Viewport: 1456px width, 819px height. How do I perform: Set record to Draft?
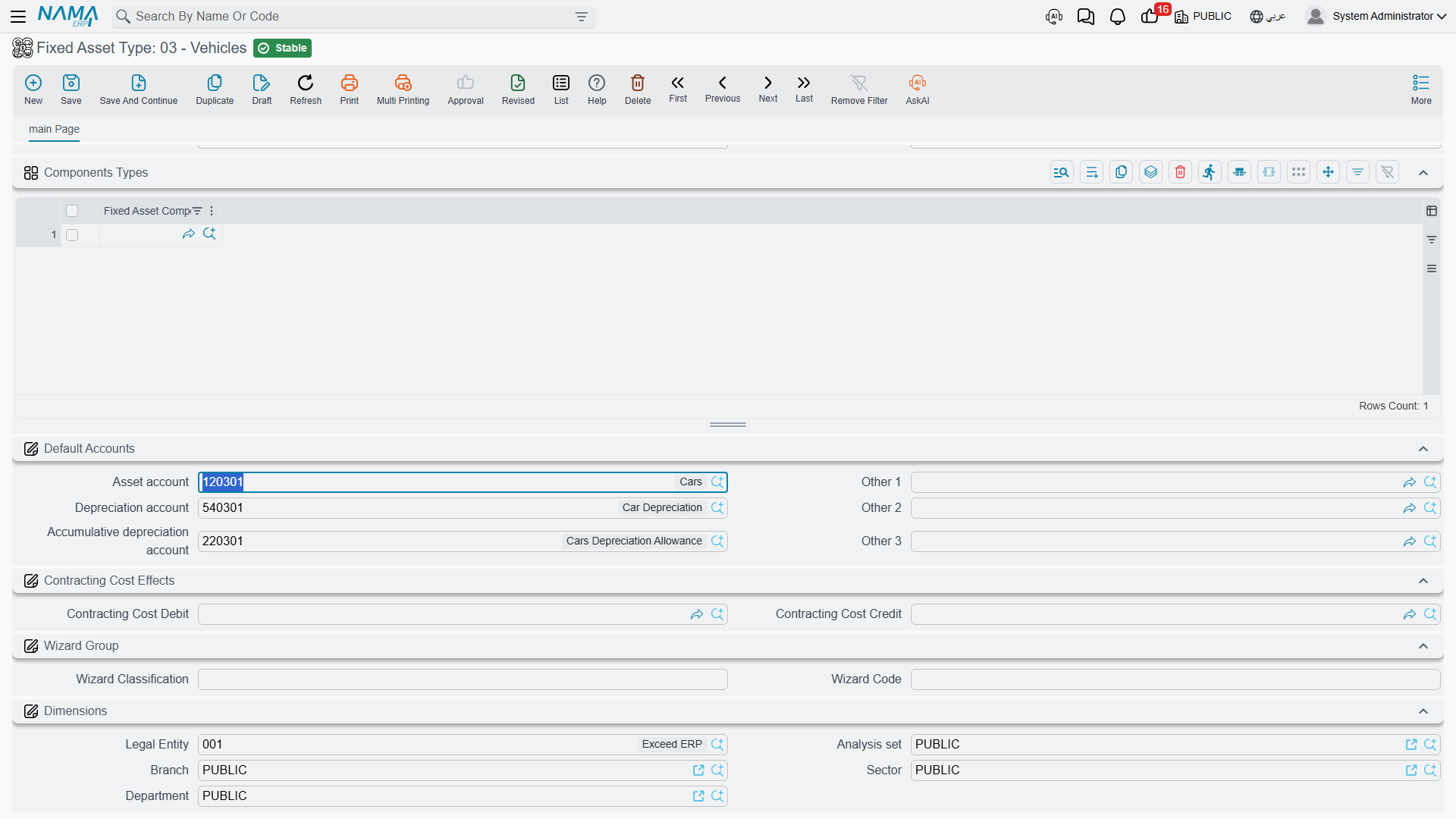pos(262,89)
